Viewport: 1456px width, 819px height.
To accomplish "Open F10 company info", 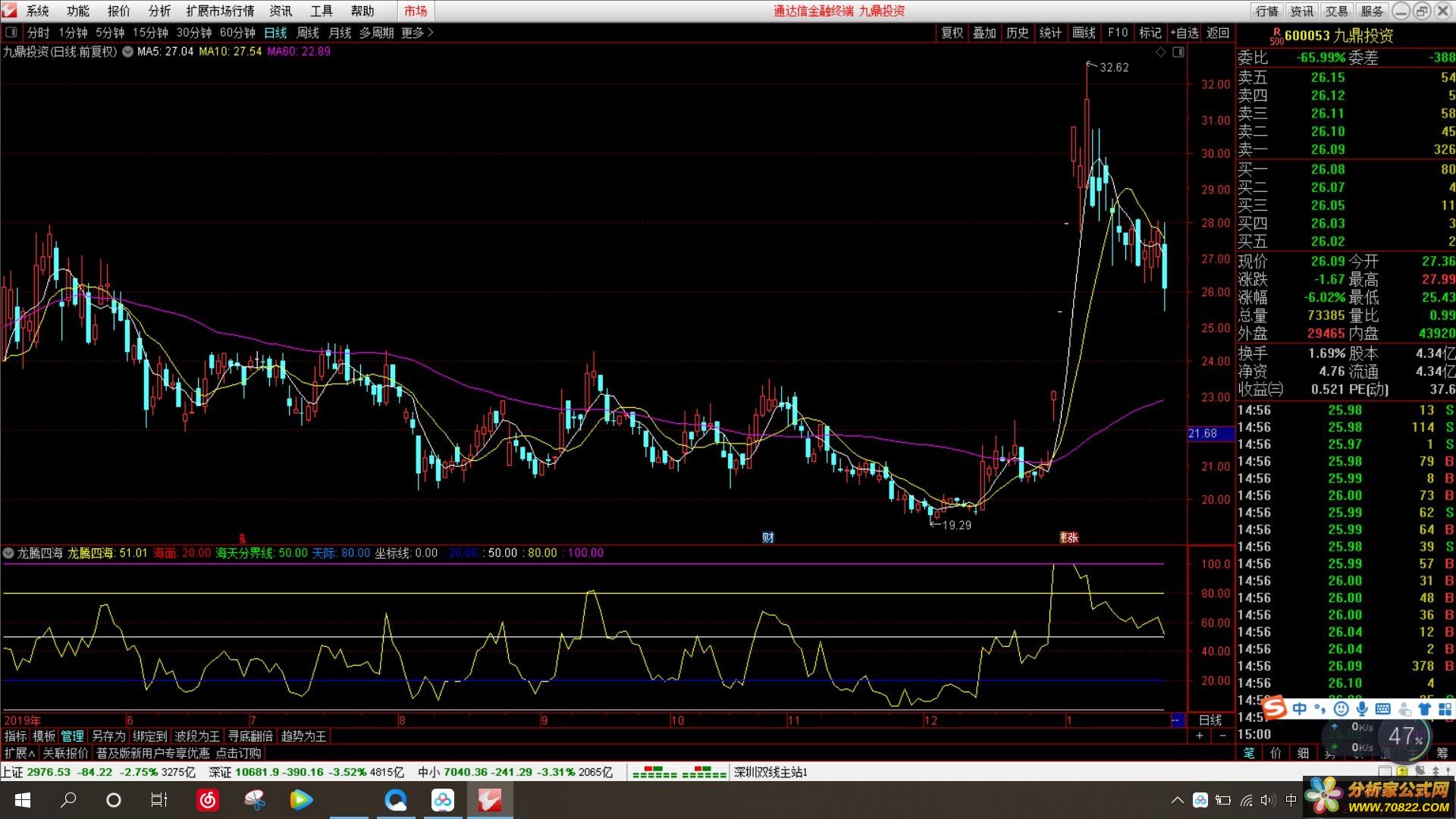I will (x=1117, y=33).
